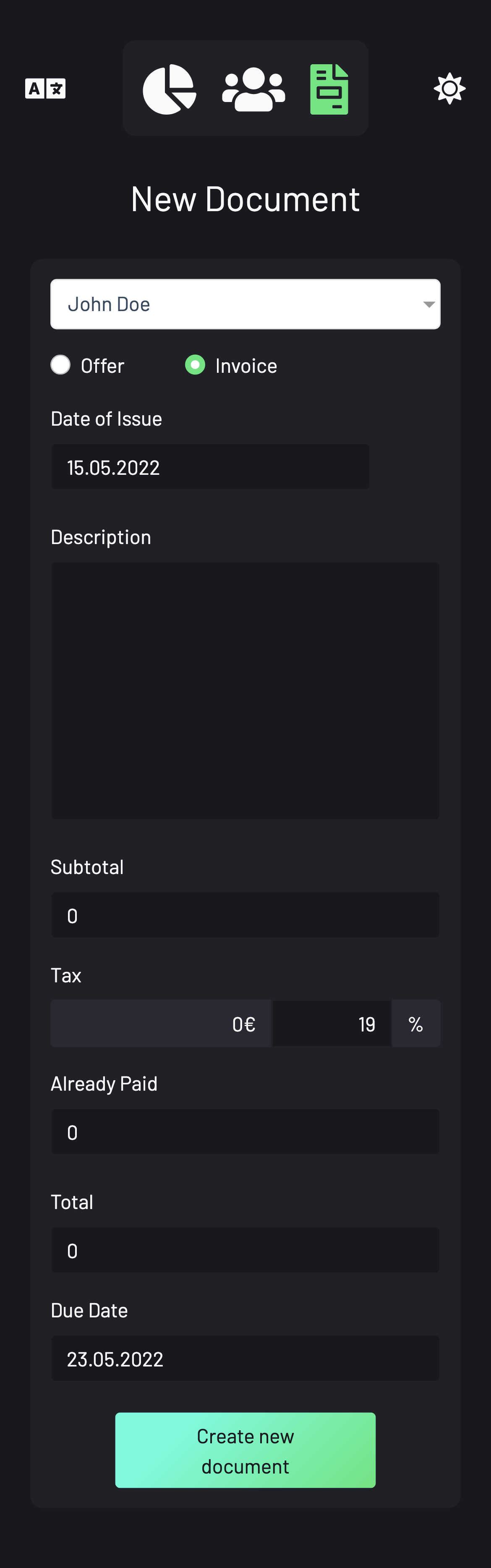This screenshot has width=491, height=1568.
Task: Click the Subtotal input field
Action: 245,915
